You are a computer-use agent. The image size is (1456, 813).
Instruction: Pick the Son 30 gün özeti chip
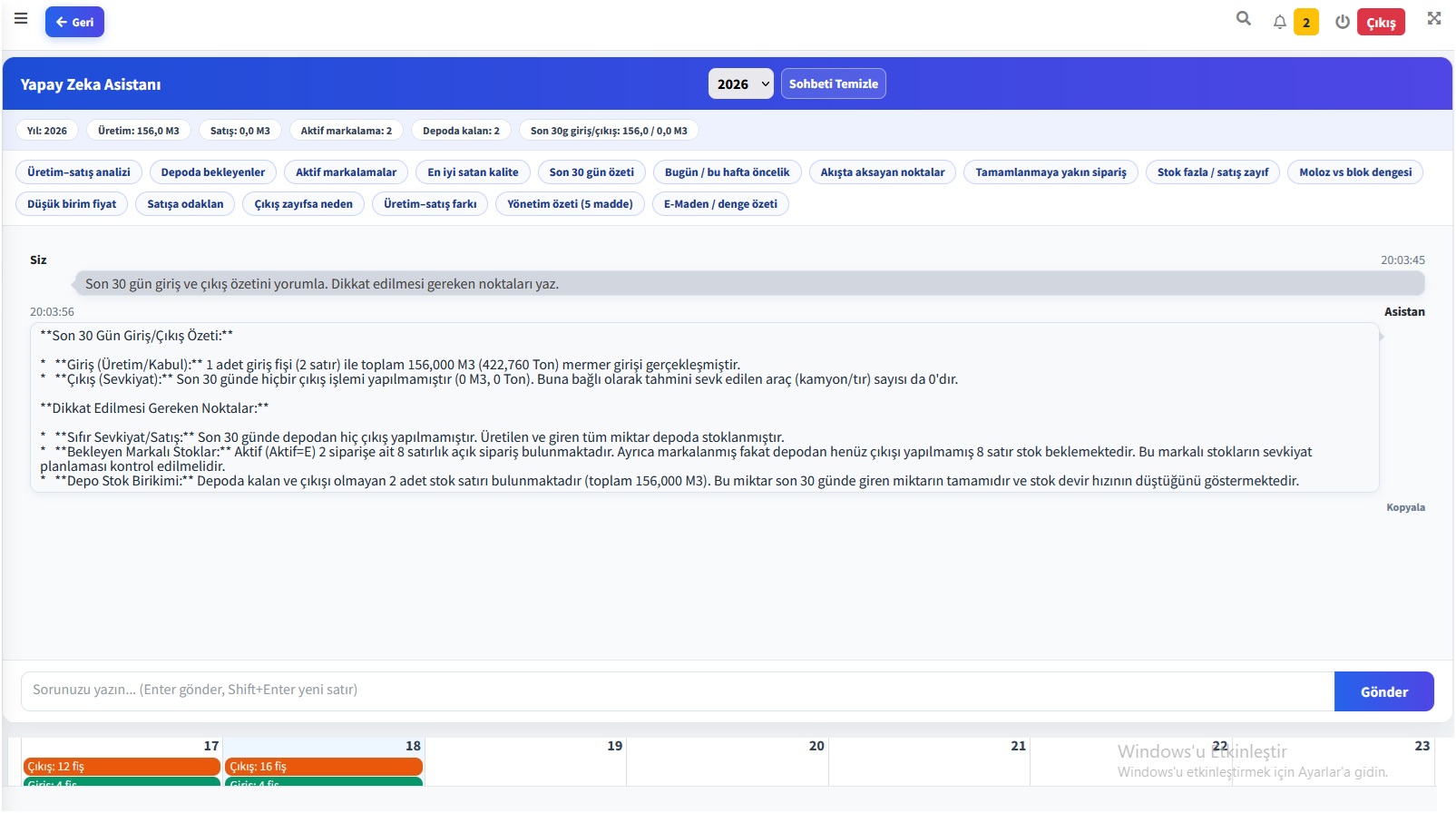pos(591,172)
